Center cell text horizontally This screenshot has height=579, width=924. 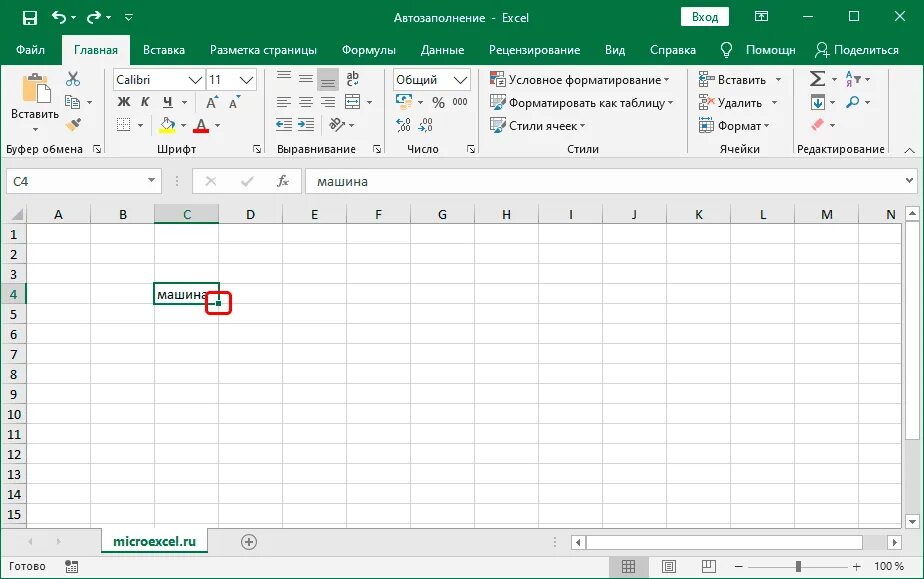tap(306, 102)
